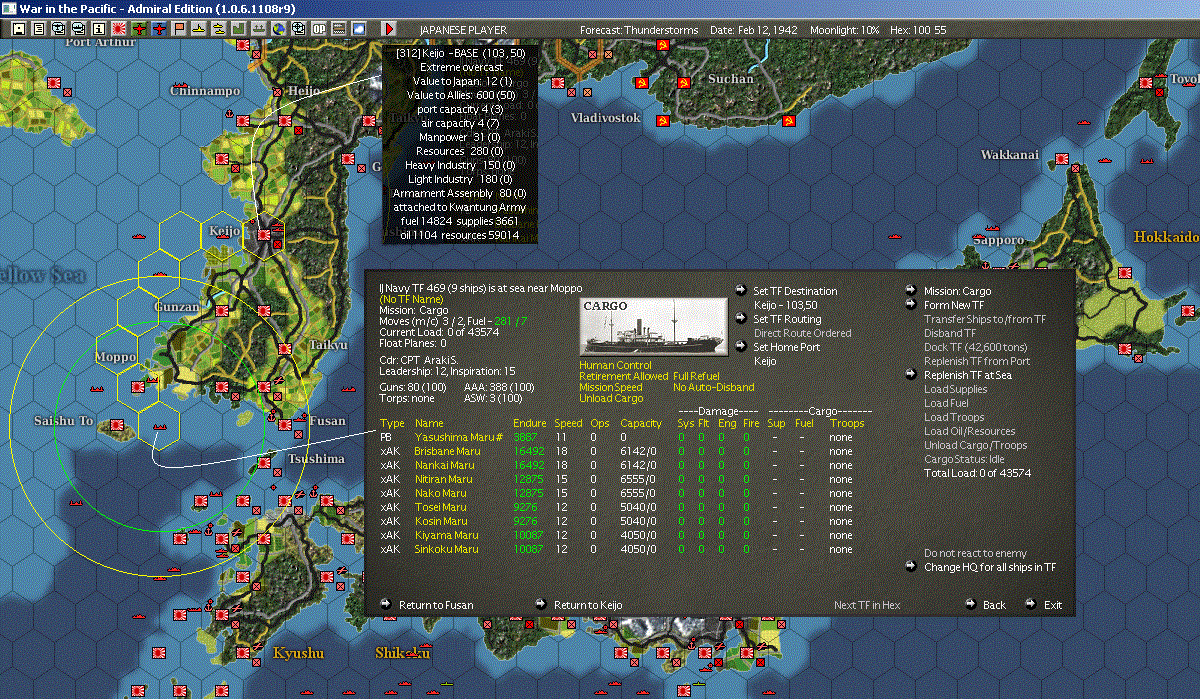Click the orange flag toolbar icon

(180, 29)
